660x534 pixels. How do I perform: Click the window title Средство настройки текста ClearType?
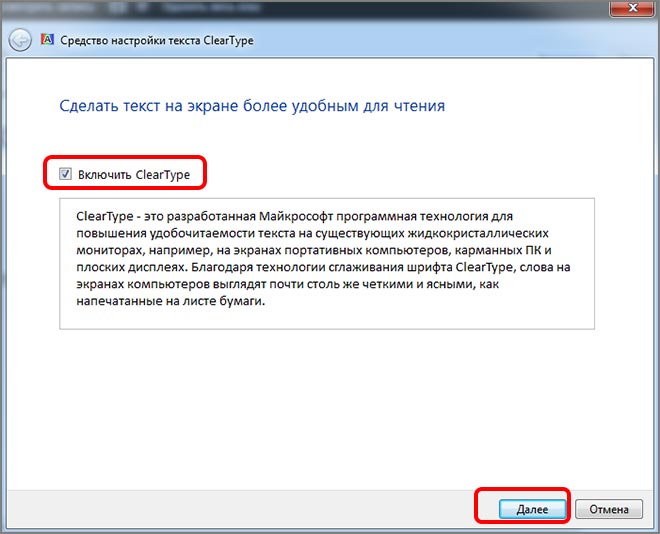[157, 40]
